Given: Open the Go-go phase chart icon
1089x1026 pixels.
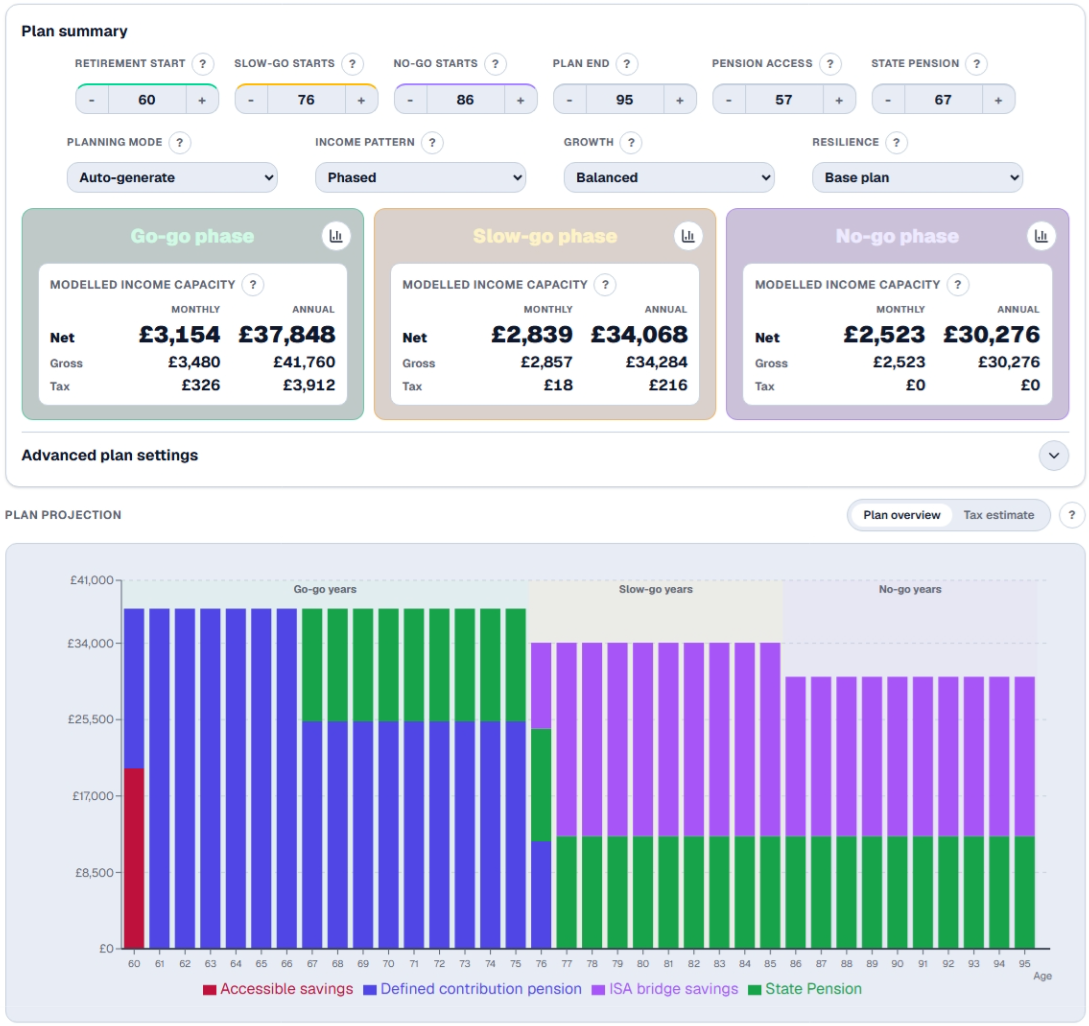Looking at the screenshot, I should (x=336, y=236).
